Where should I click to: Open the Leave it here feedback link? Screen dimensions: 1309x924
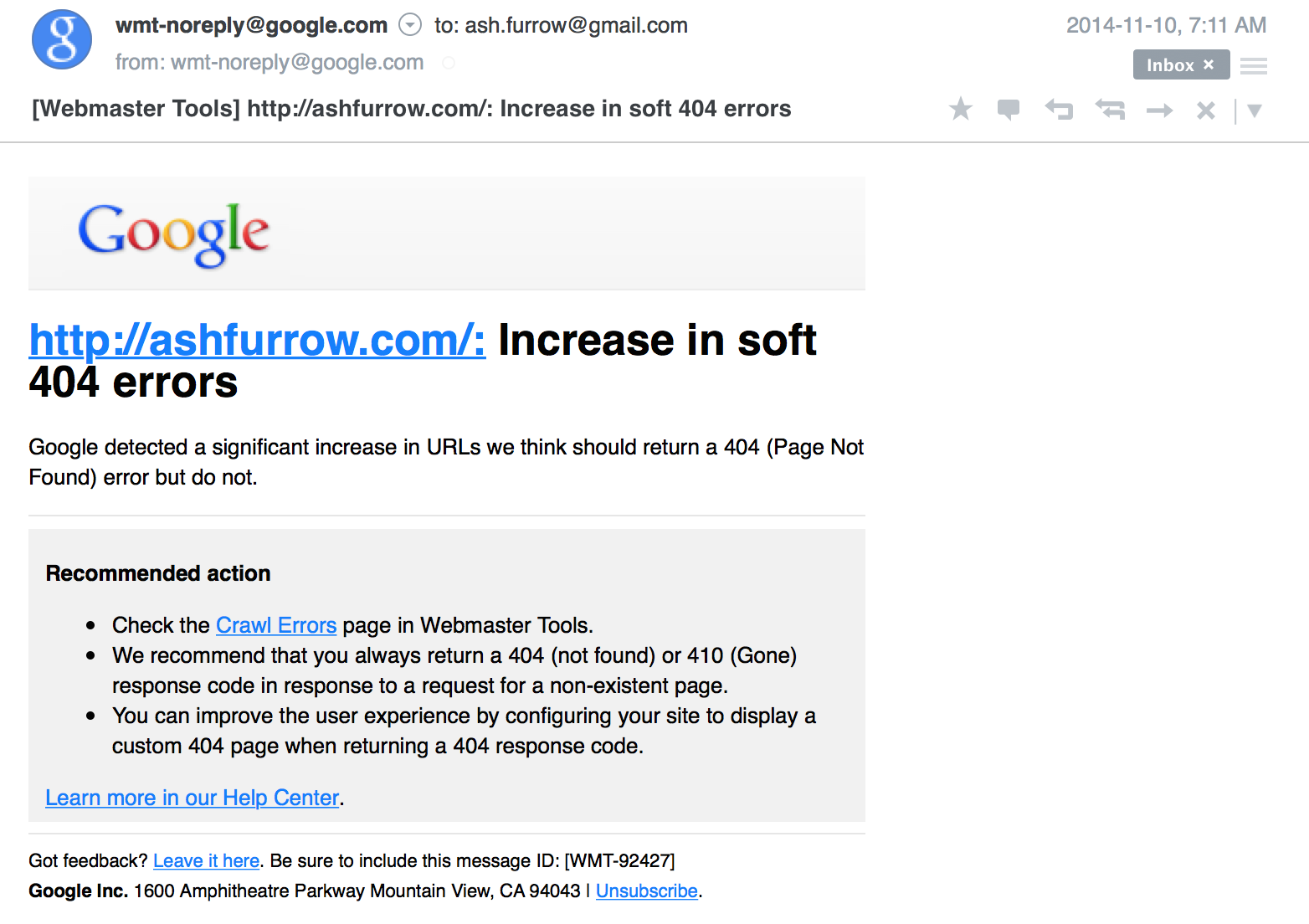206,860
